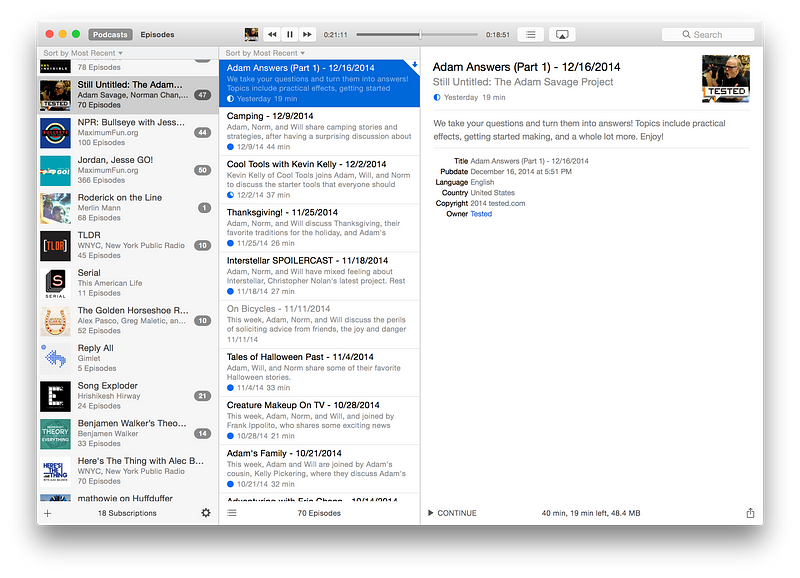Open the settings gear in subscriptions footer
The height and width of the screenshot is (578, 800).
206,513
